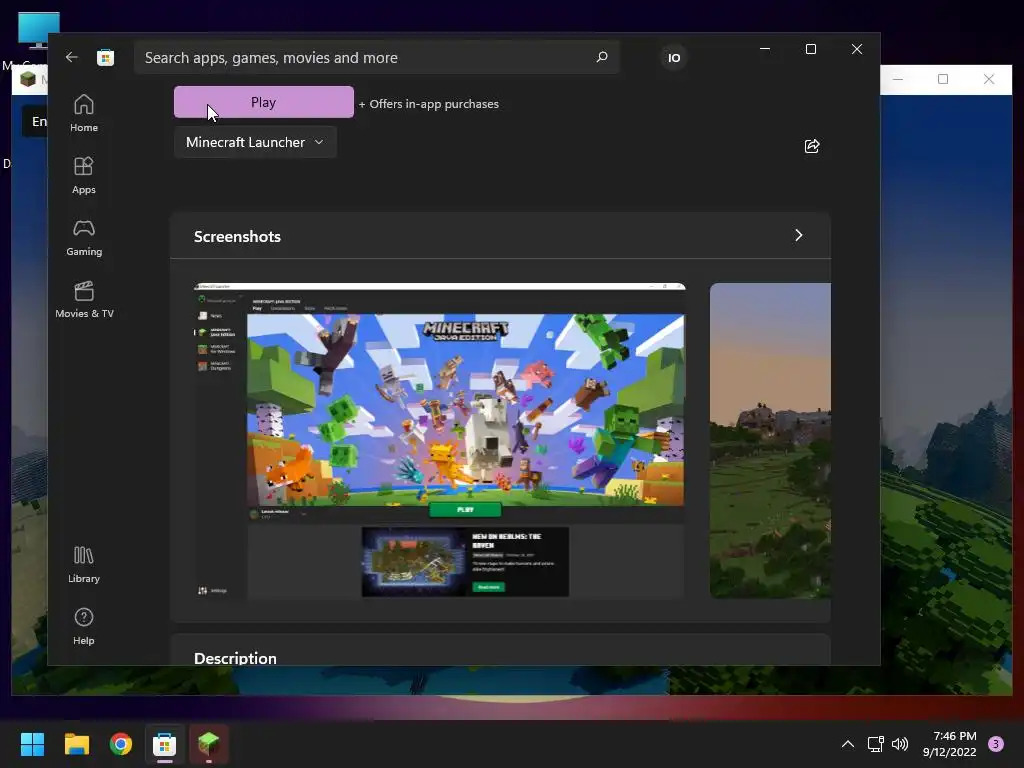Click the Description heading

click(235, 657)
